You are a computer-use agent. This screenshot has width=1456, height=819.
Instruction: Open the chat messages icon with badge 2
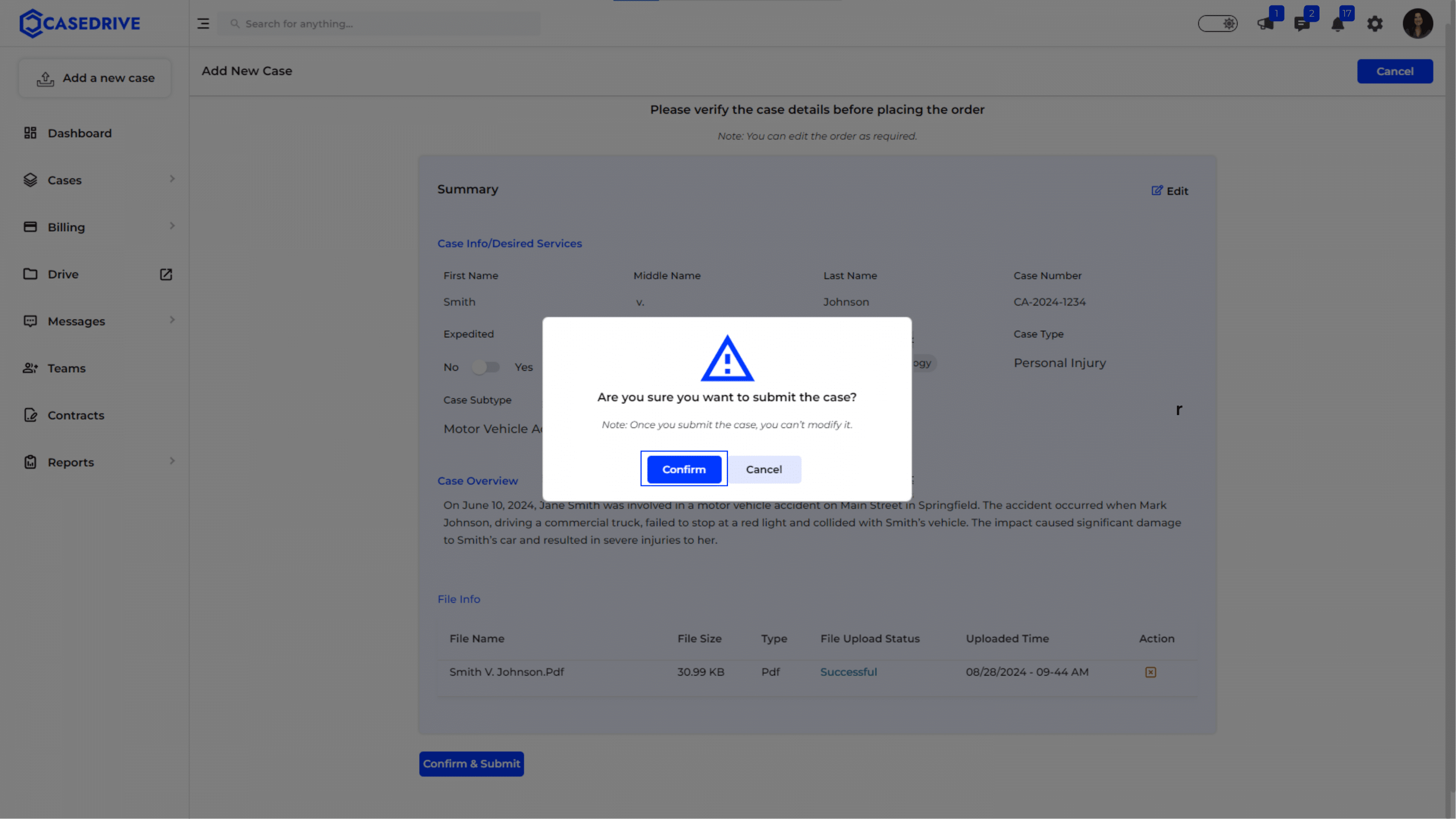1301,24
